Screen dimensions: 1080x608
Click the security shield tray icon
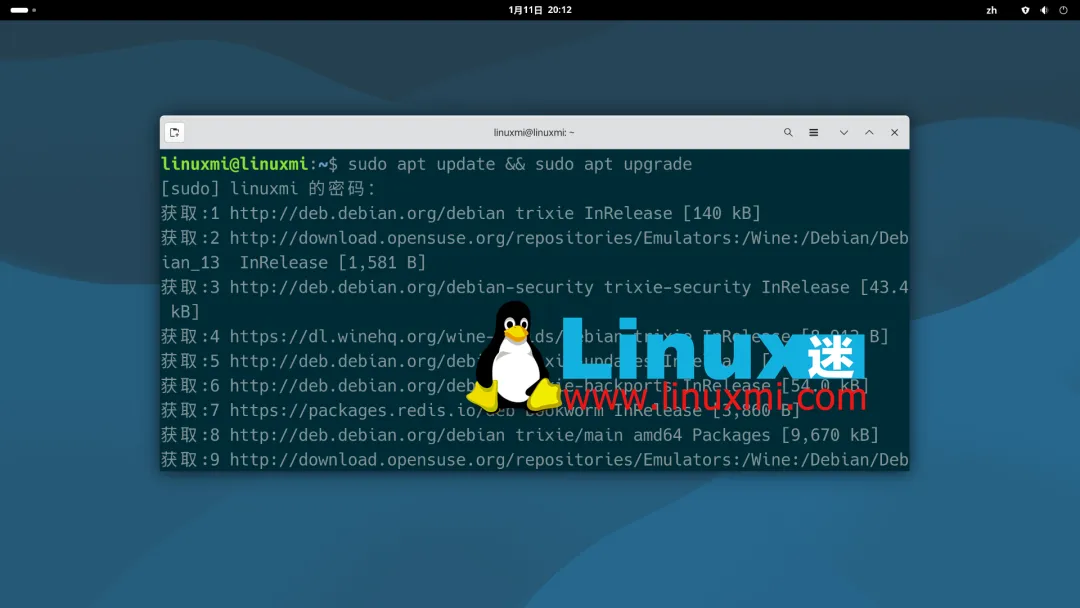click(1026, 10)
